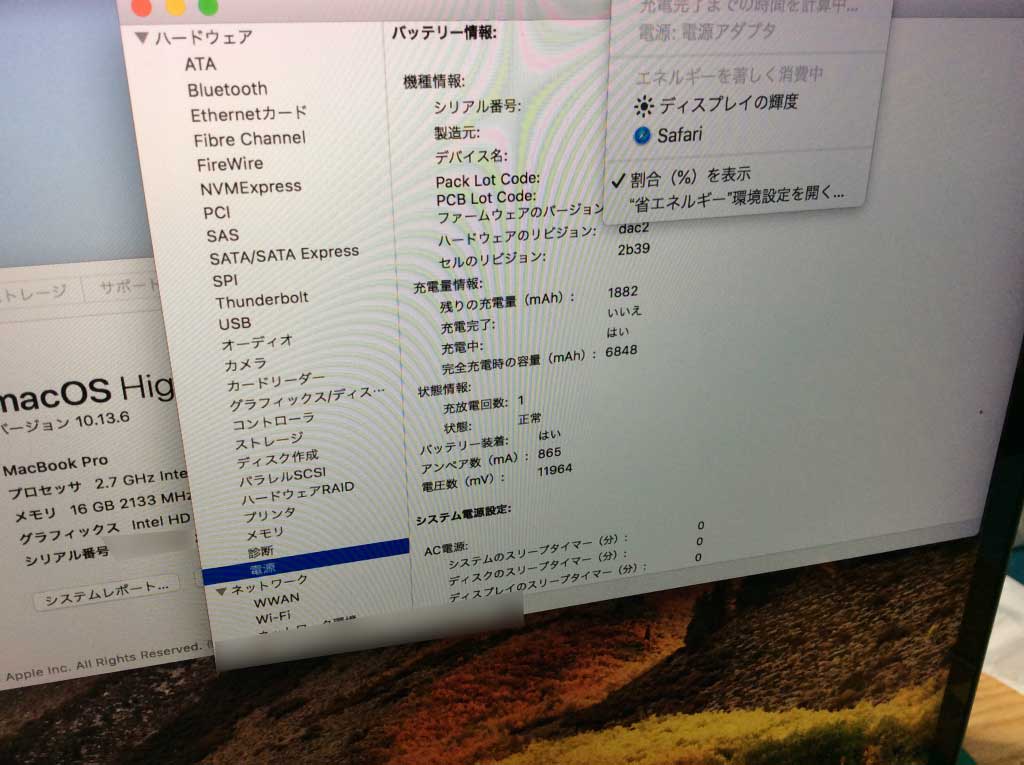Choose ディスプレイの輝度 menu entry
This screenshot has height=765, width=1024.
pyautogui.click(x=728, y=103)
